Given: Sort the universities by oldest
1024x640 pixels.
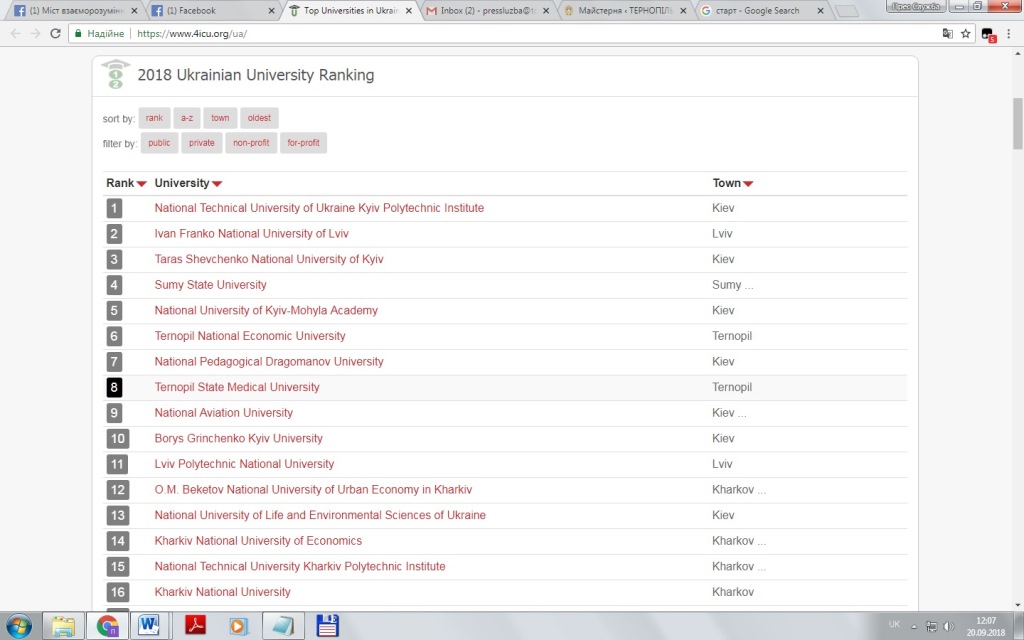Looking at the screenshot, I should 259,118.
